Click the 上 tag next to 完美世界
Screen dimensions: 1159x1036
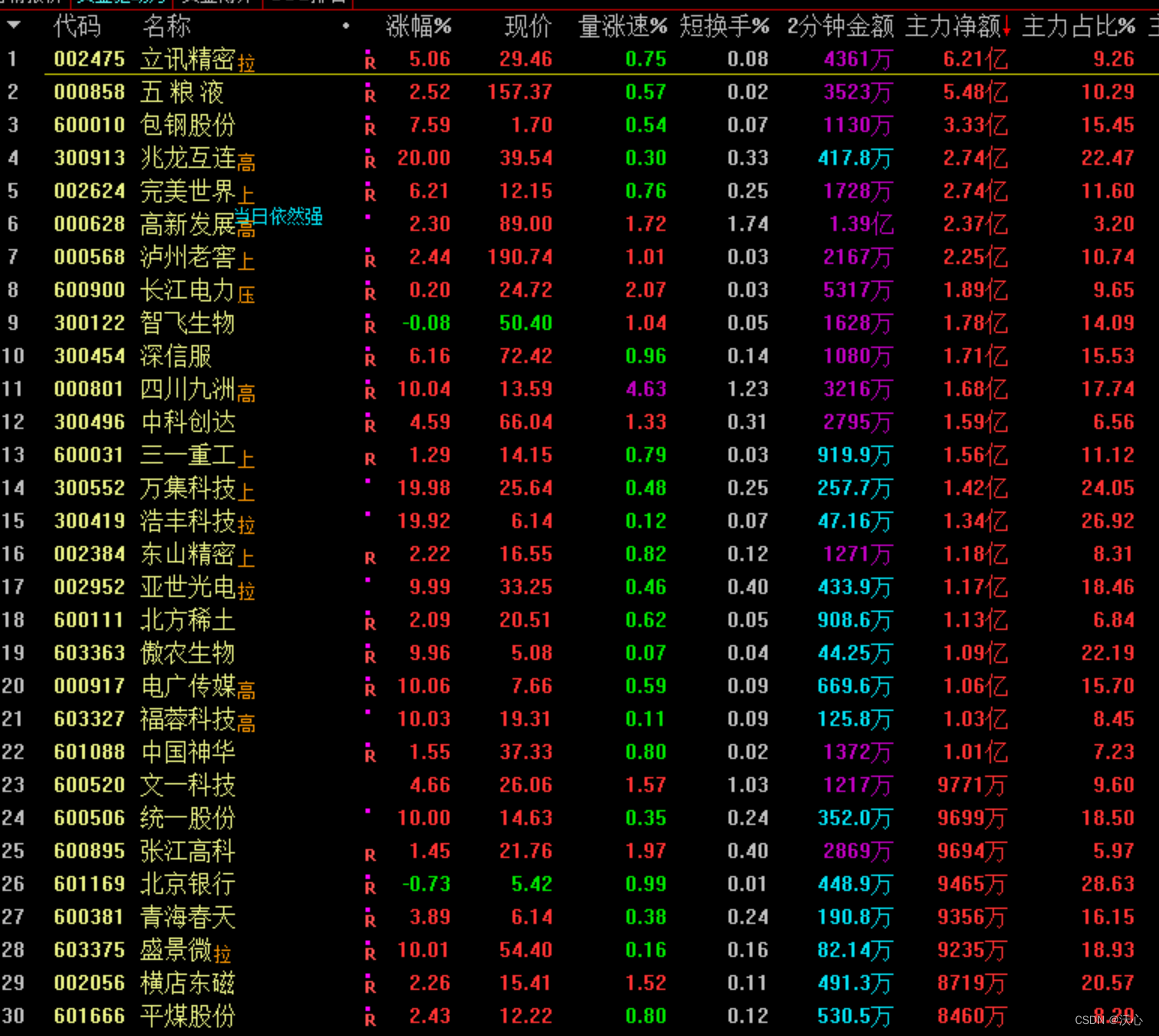[x=246, y=196]
